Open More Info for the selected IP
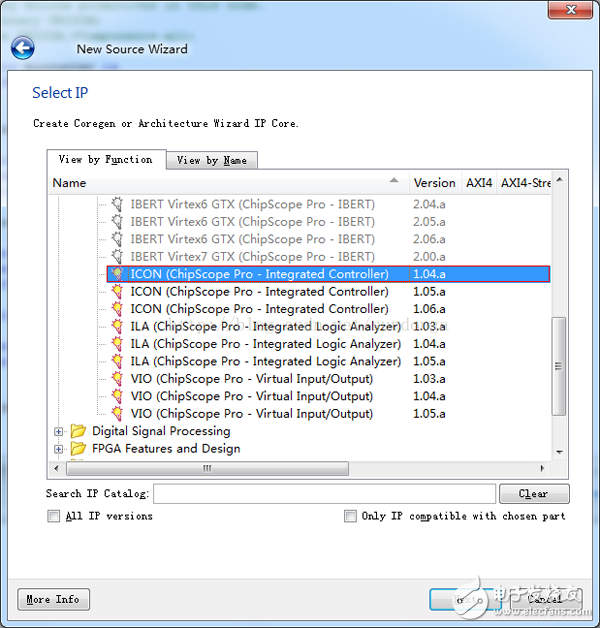The image size is (600, 628). [53, 600]
